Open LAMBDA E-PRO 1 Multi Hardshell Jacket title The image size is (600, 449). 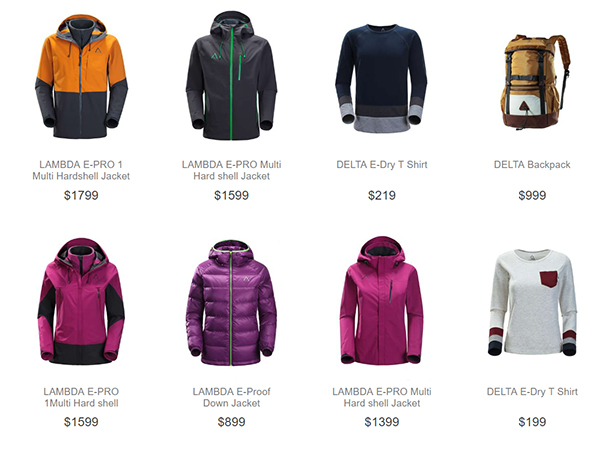tap(81, 170)
